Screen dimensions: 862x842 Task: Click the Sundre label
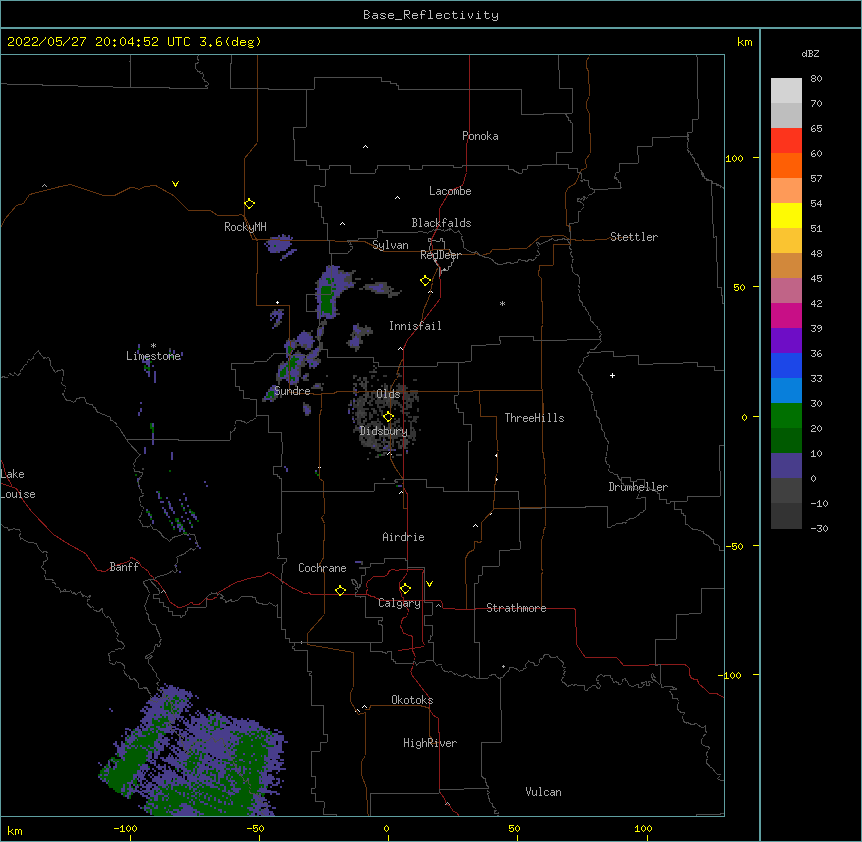tap(292, 391)
